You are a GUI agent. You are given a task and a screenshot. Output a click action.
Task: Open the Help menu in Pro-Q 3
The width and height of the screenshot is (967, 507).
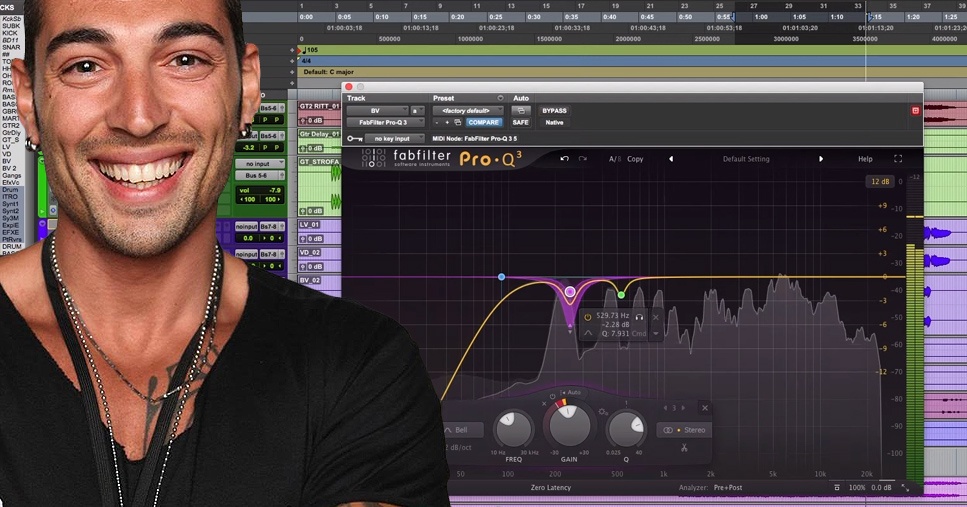click(865, 159)
